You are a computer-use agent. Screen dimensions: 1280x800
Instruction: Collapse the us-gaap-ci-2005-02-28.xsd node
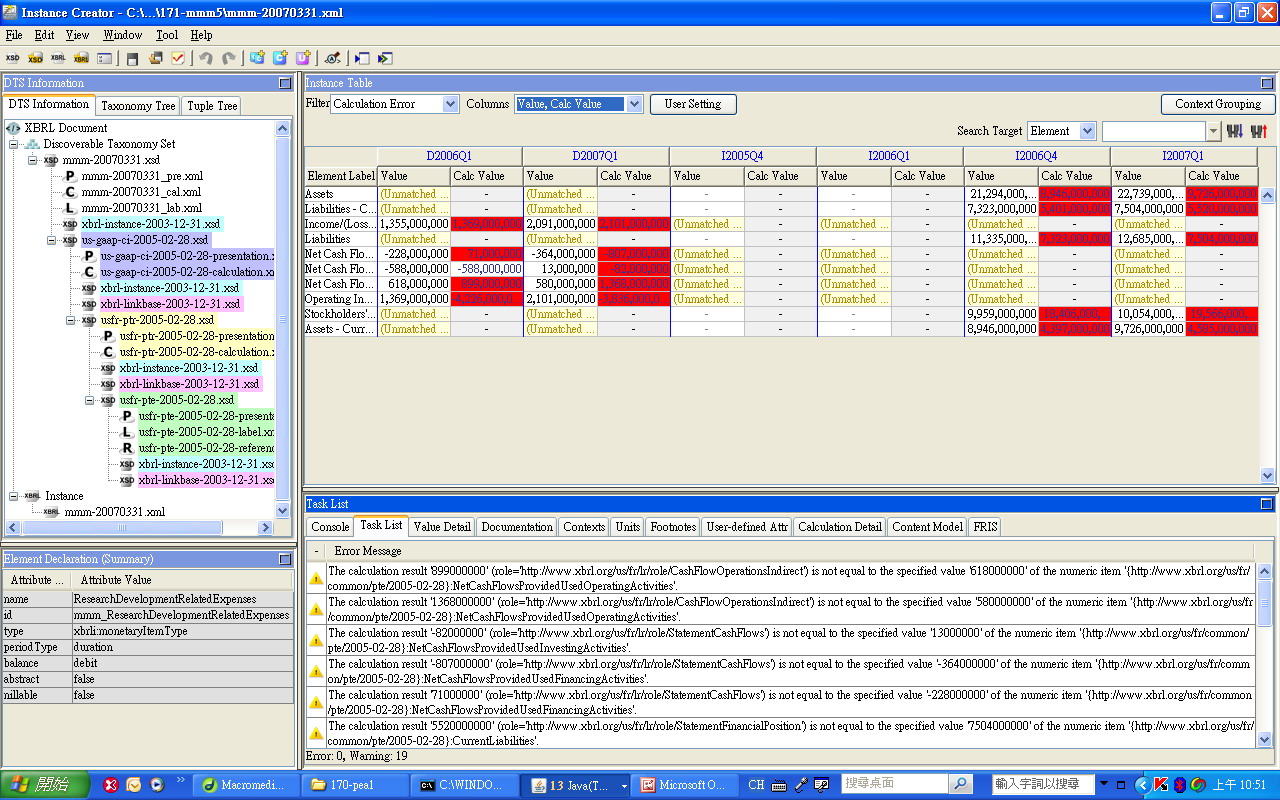coord(53,240)
